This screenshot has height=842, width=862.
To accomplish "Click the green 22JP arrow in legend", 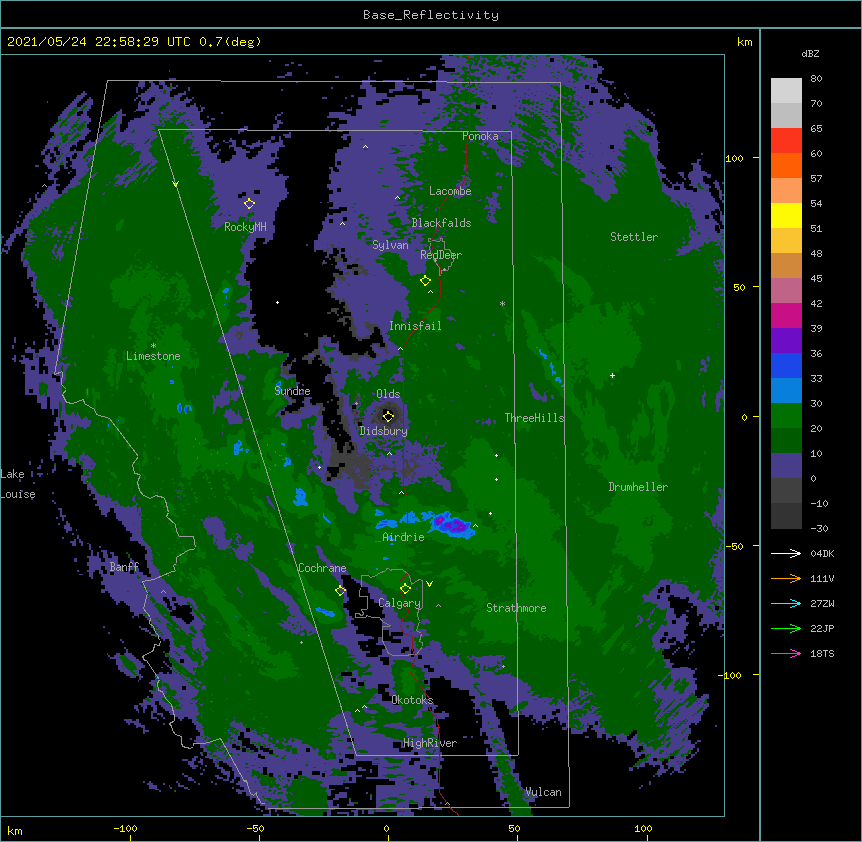I will click(786, 628).
